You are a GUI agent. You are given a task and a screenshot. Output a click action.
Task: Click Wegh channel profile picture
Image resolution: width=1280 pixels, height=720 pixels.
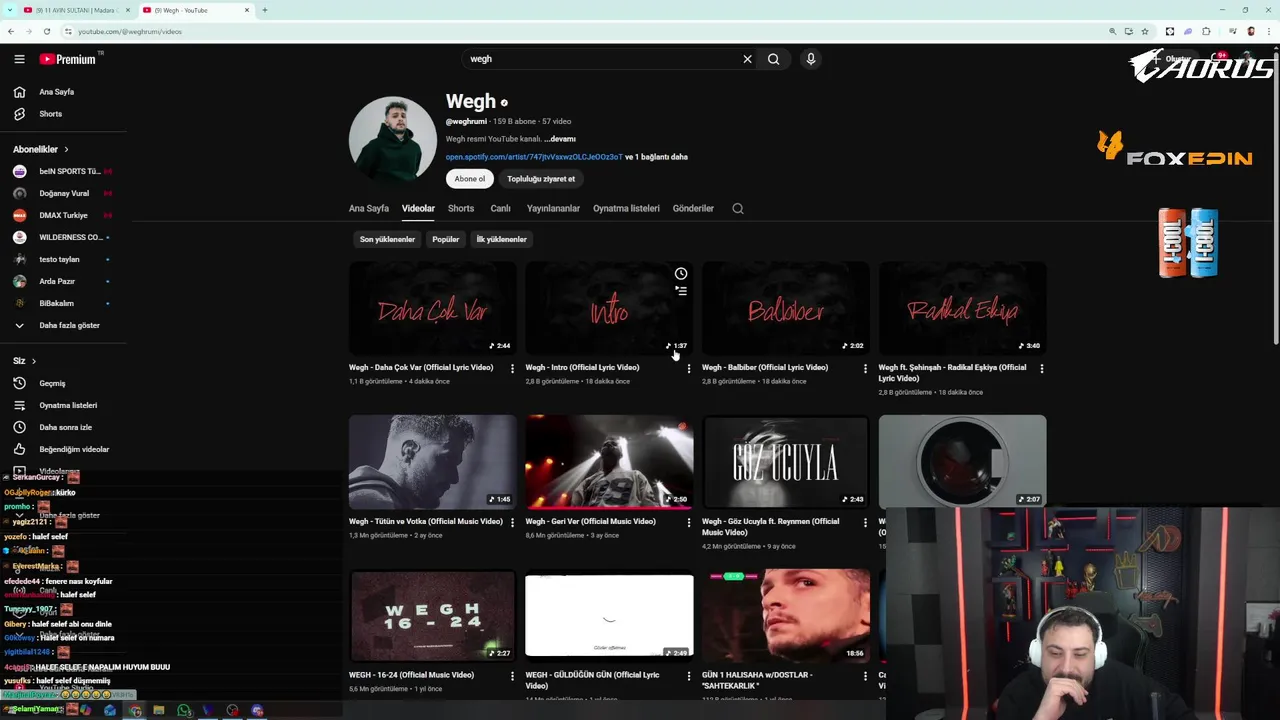click(x=393, y=140)
